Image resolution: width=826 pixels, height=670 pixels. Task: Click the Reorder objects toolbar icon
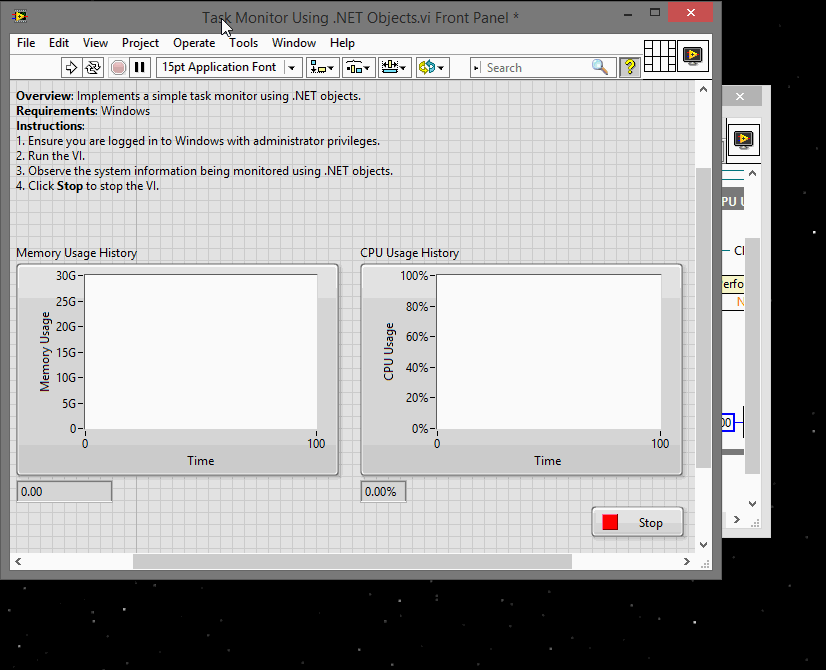click(430, 67)
